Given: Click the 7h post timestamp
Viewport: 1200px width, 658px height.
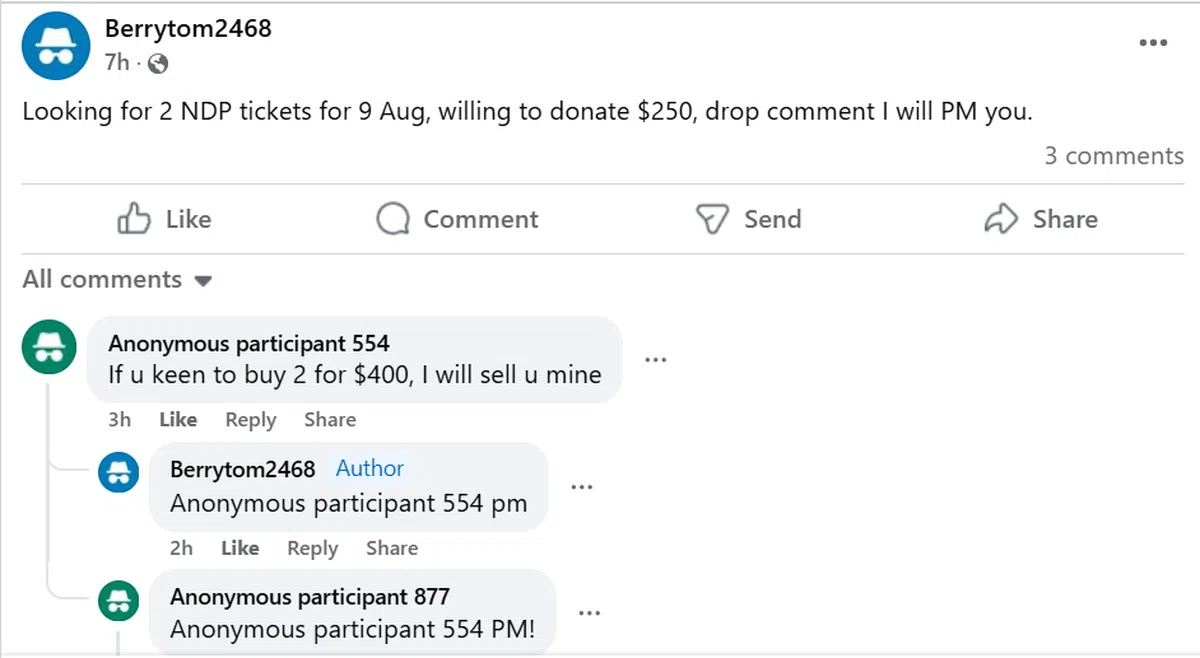Looking at the screenshot, I should (117, 63).
